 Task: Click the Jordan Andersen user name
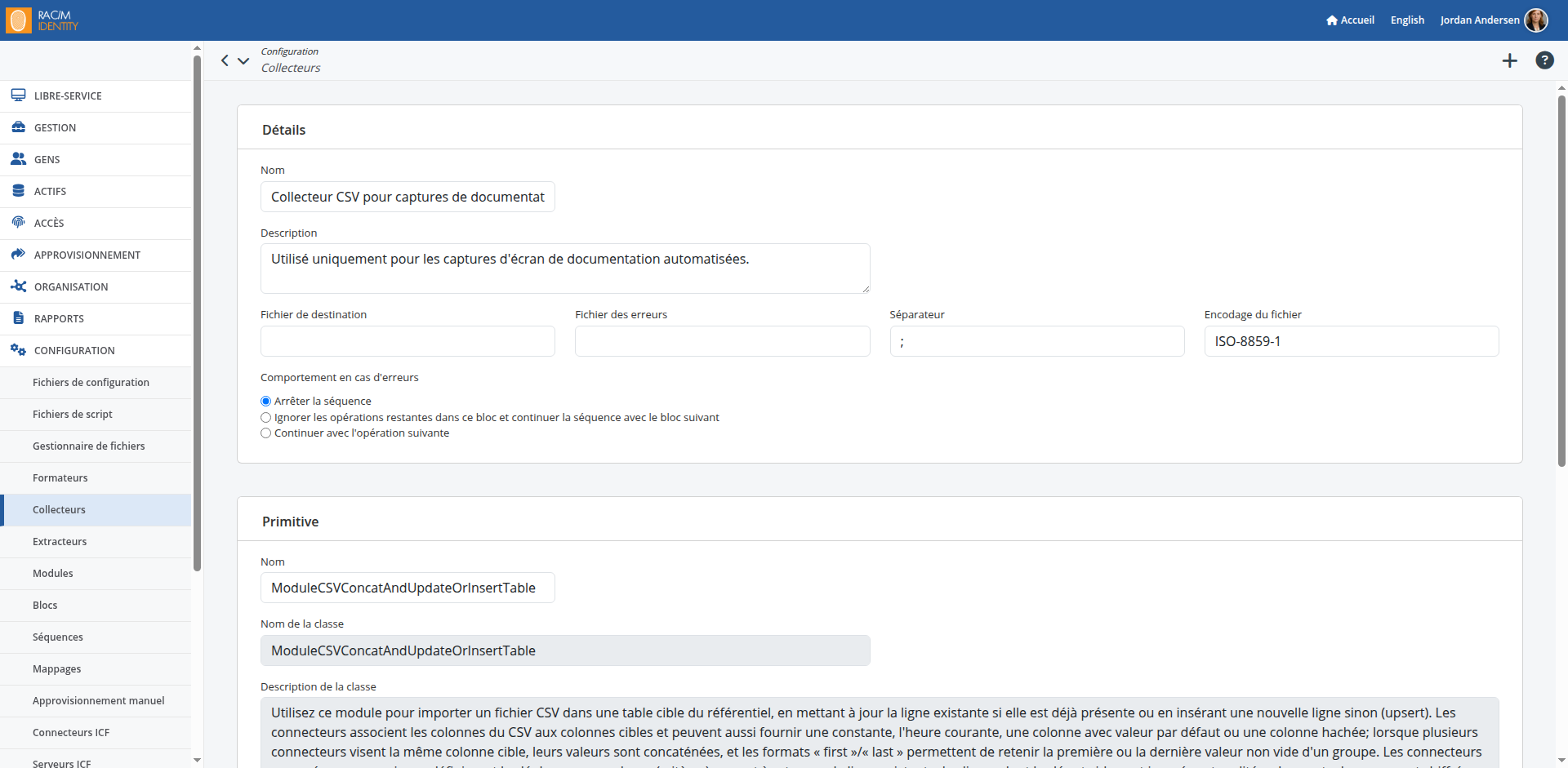tap(1480, 20)
